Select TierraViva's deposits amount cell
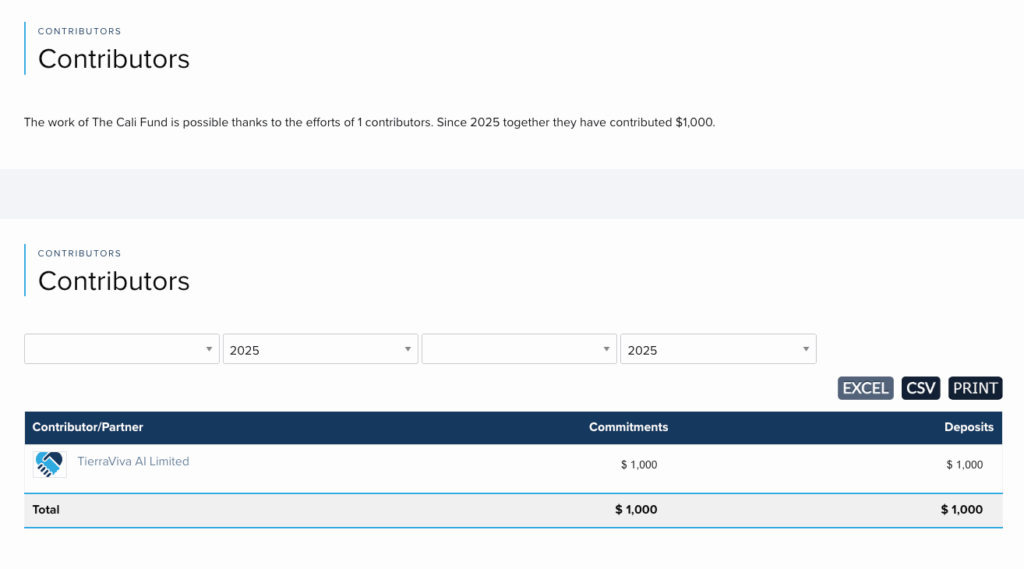This screenshot has width=1024, height=569. click(x=964, y=465)
